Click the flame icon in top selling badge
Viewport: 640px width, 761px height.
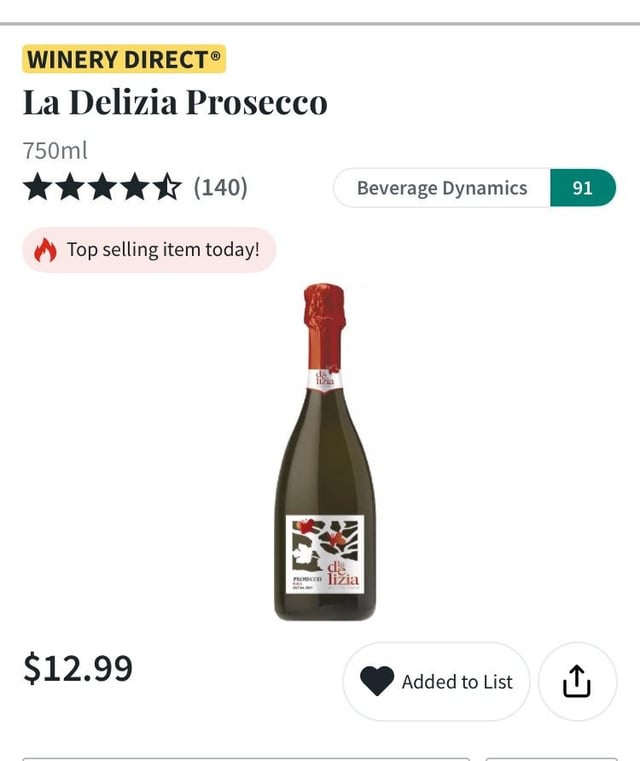pyautogui.click(x=46, y=250)
